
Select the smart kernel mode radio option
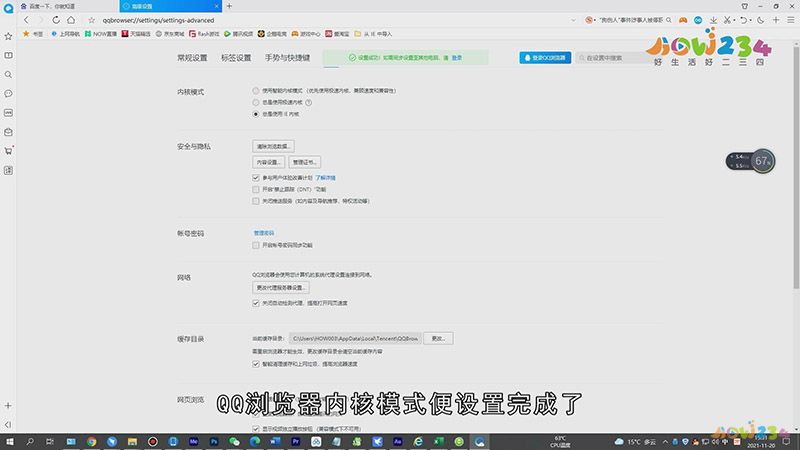(x=256, y=91)
